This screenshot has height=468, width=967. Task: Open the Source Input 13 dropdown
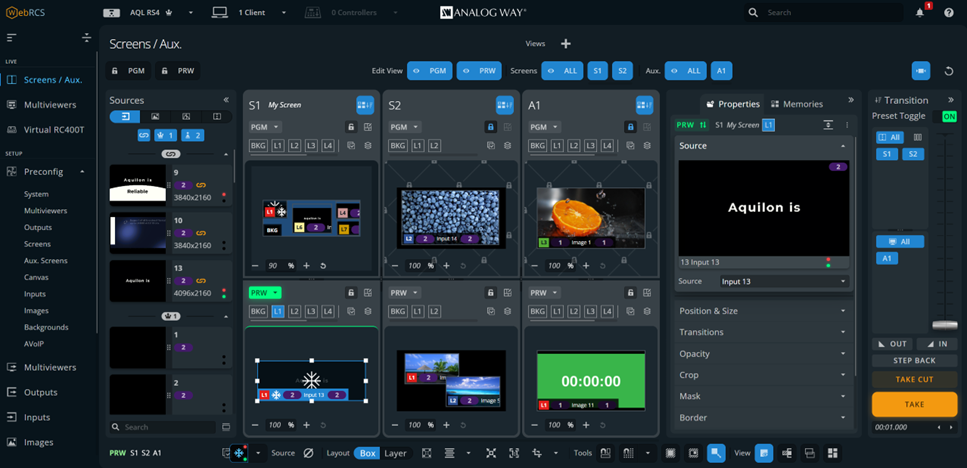pyautogui.click(x=783, y=282)
